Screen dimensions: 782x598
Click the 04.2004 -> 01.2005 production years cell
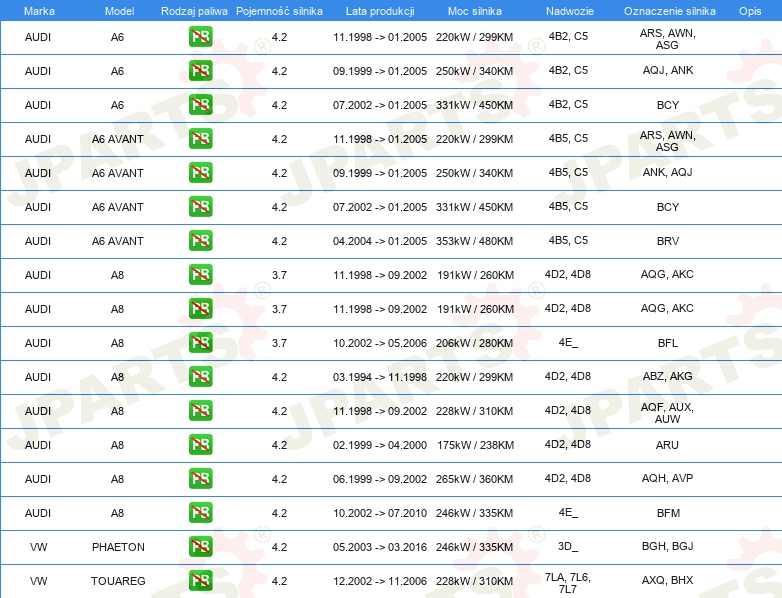(x=380, y=241)
